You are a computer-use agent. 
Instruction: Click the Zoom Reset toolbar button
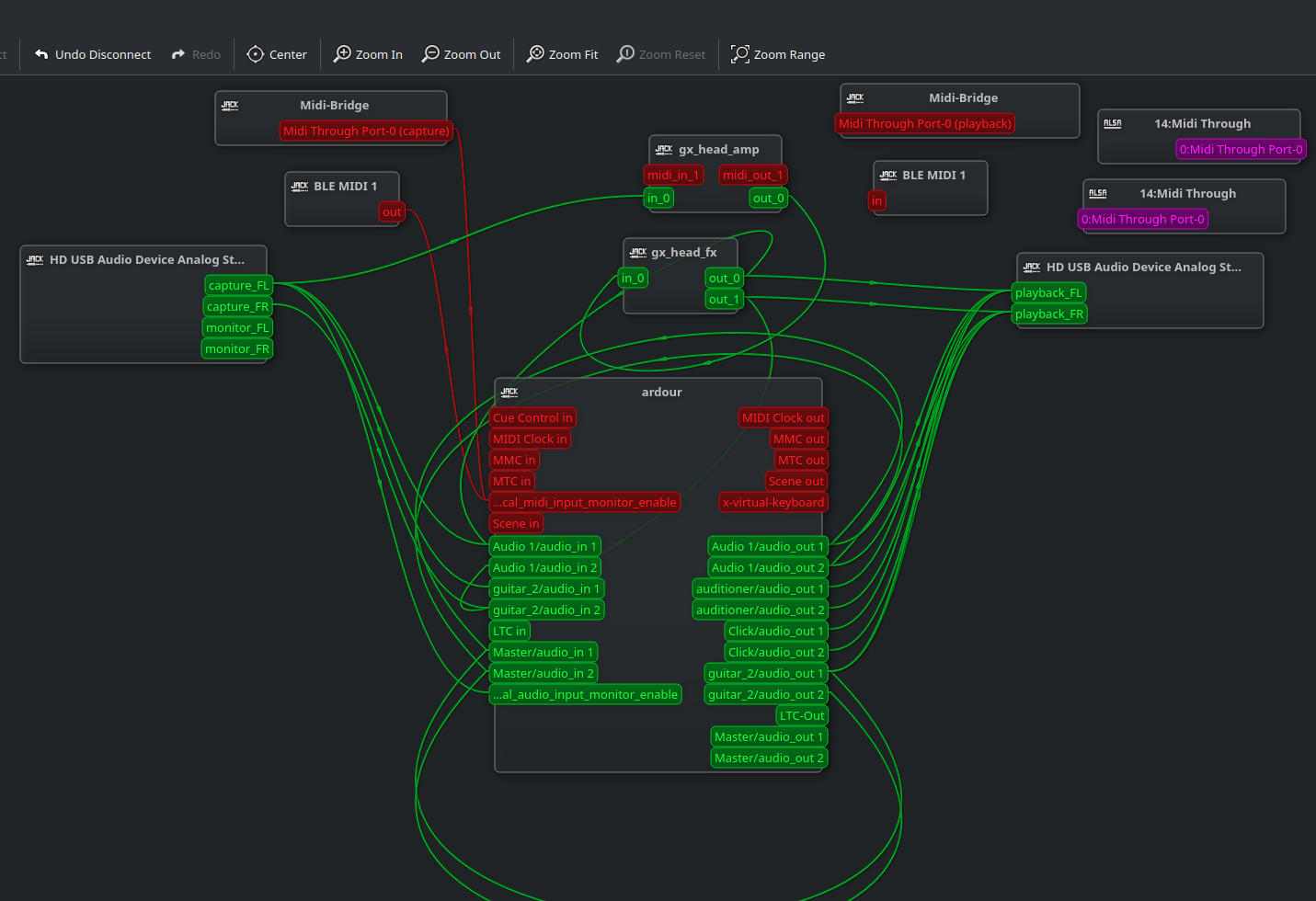tap(661, 54)
